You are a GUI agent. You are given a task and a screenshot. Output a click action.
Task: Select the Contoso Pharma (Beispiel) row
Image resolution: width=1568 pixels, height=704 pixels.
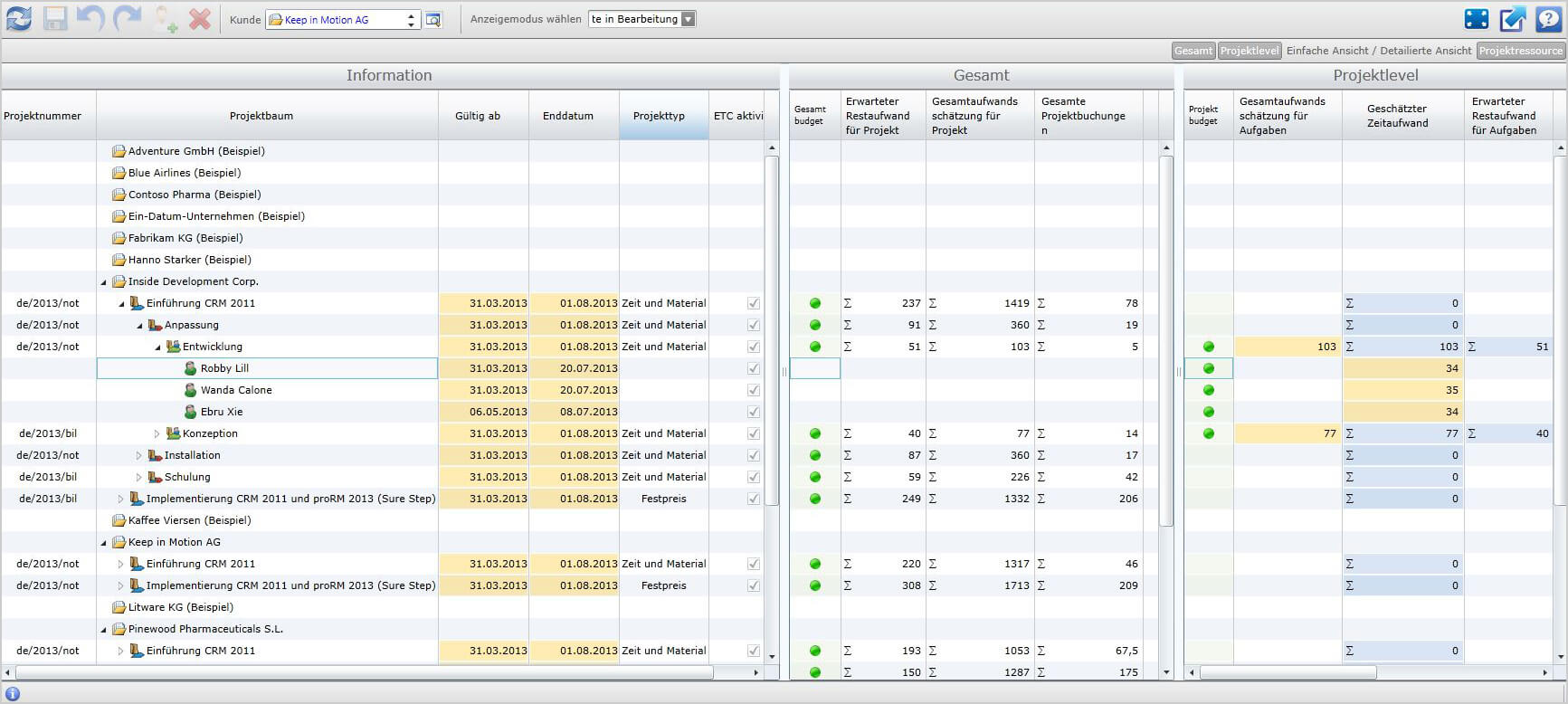(383, 195)
